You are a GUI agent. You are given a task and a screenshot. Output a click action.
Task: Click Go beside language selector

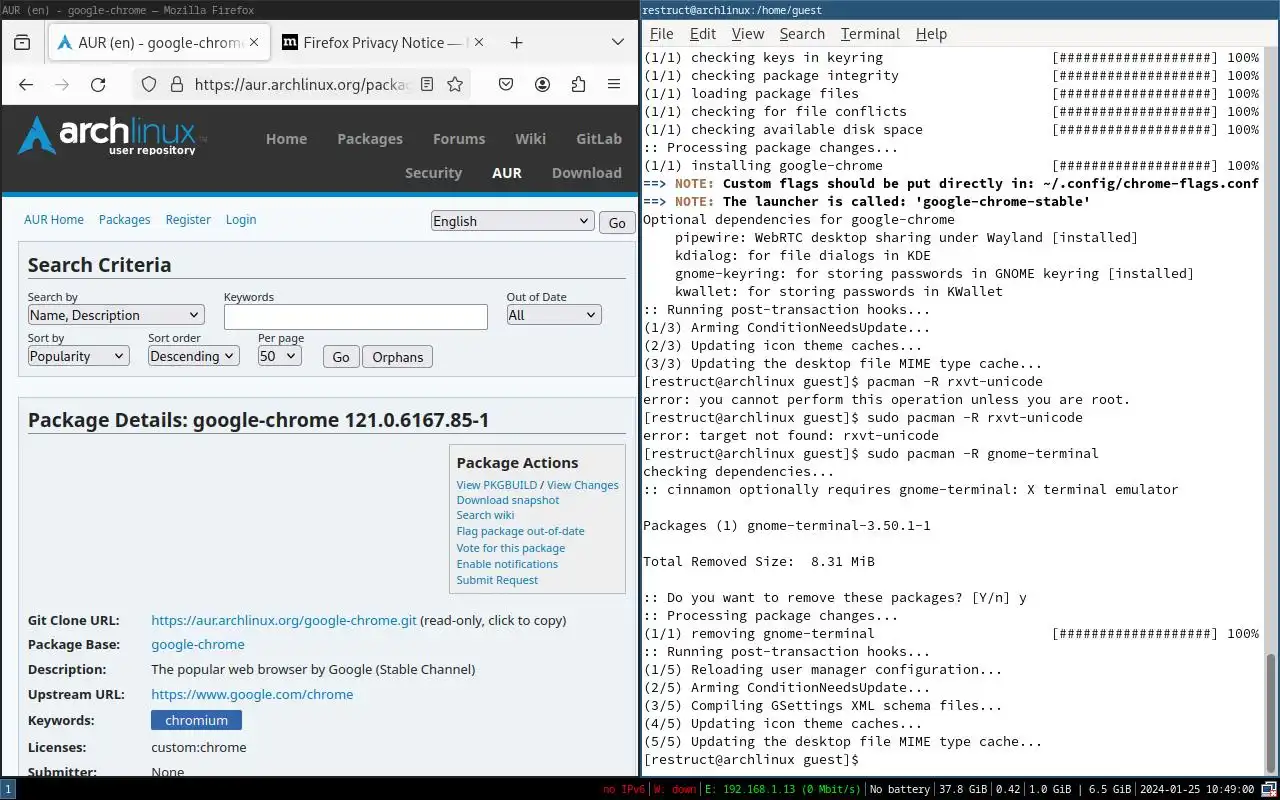click(617, 223)
